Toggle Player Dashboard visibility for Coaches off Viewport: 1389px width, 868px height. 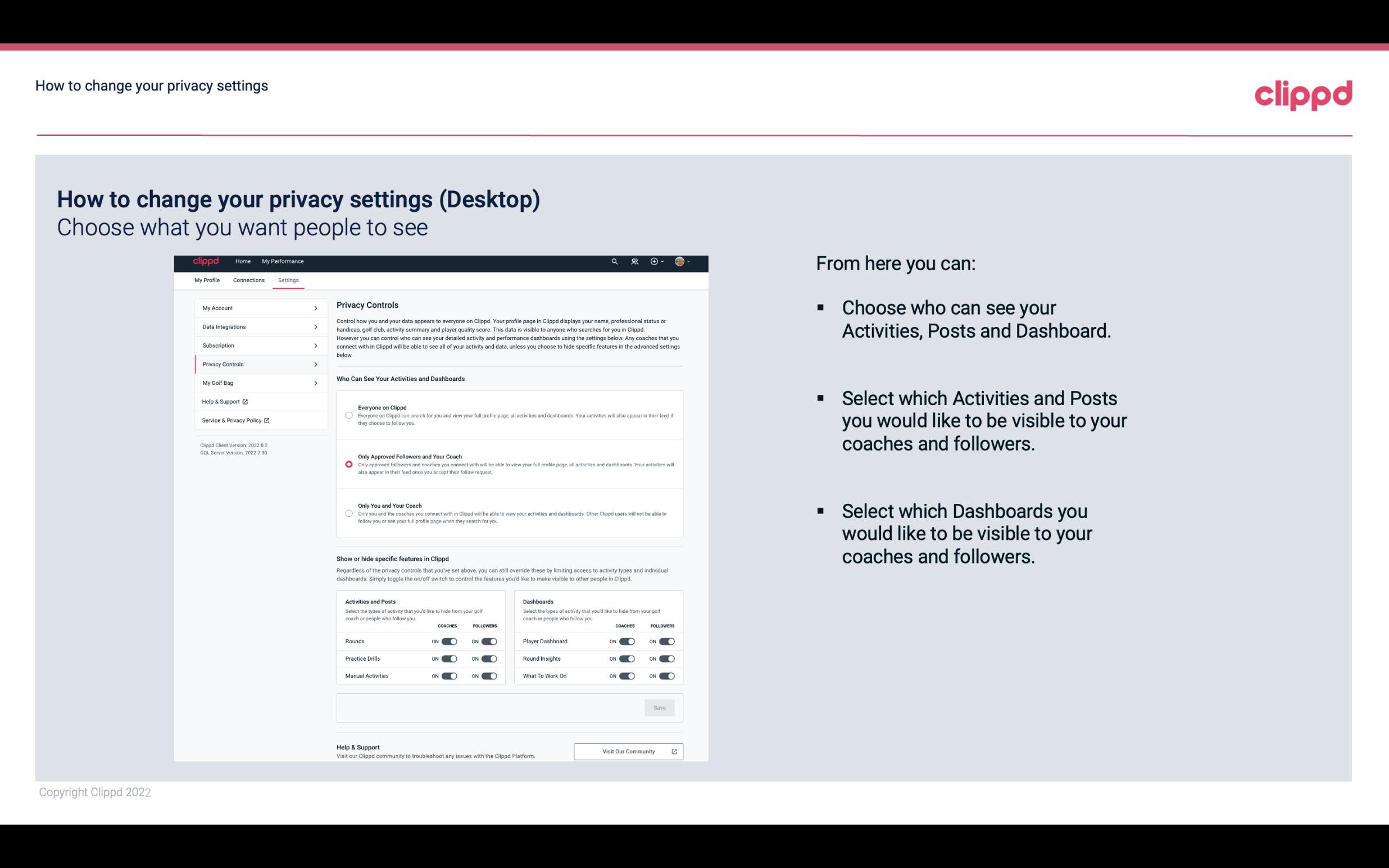627,641
